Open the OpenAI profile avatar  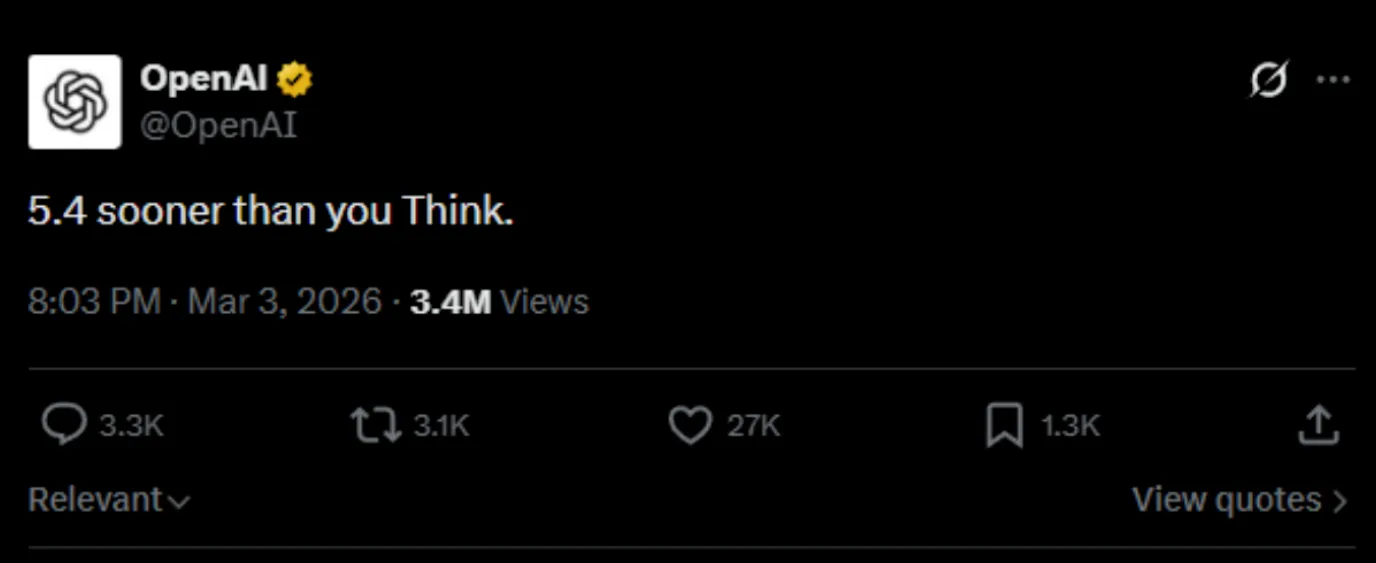(75, 102)
